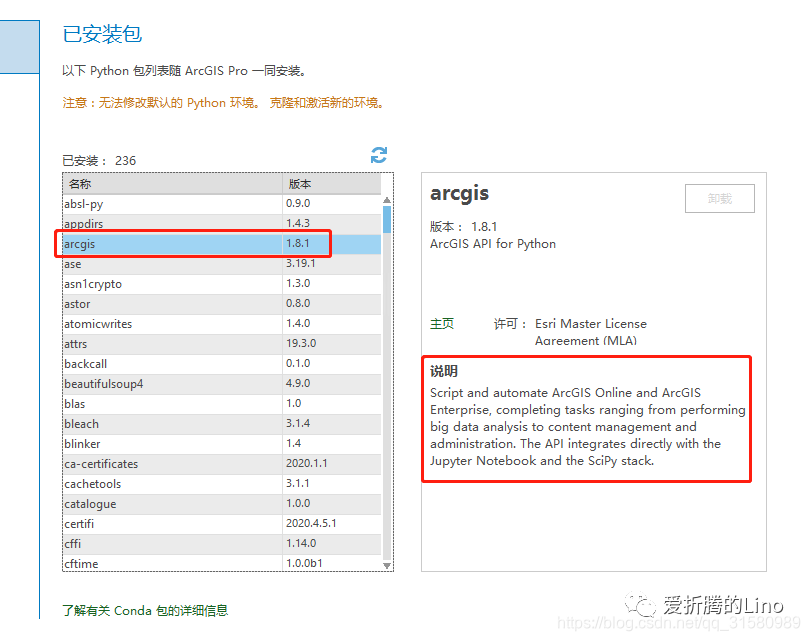Screen dimensions: 810x641
Task: Select the ca-certificates package row
Action: pyautogui.click(x=222, y=464)
